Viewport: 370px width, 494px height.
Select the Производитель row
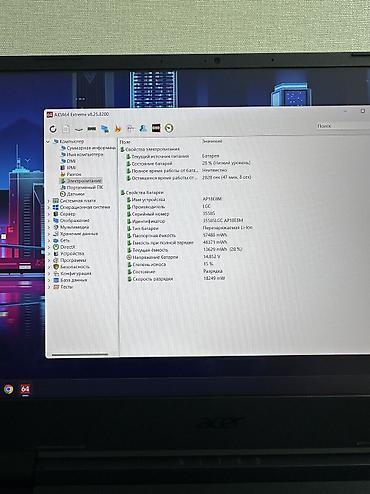[190, 207]
